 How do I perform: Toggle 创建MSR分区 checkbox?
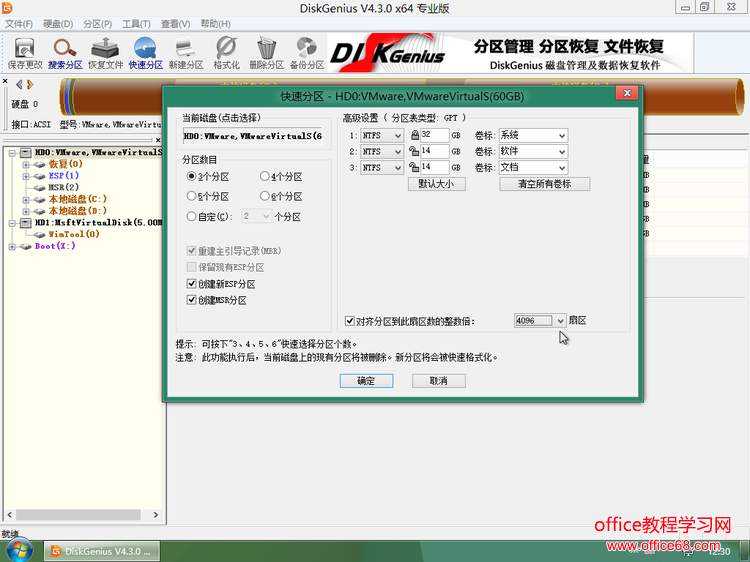point(191,300)
